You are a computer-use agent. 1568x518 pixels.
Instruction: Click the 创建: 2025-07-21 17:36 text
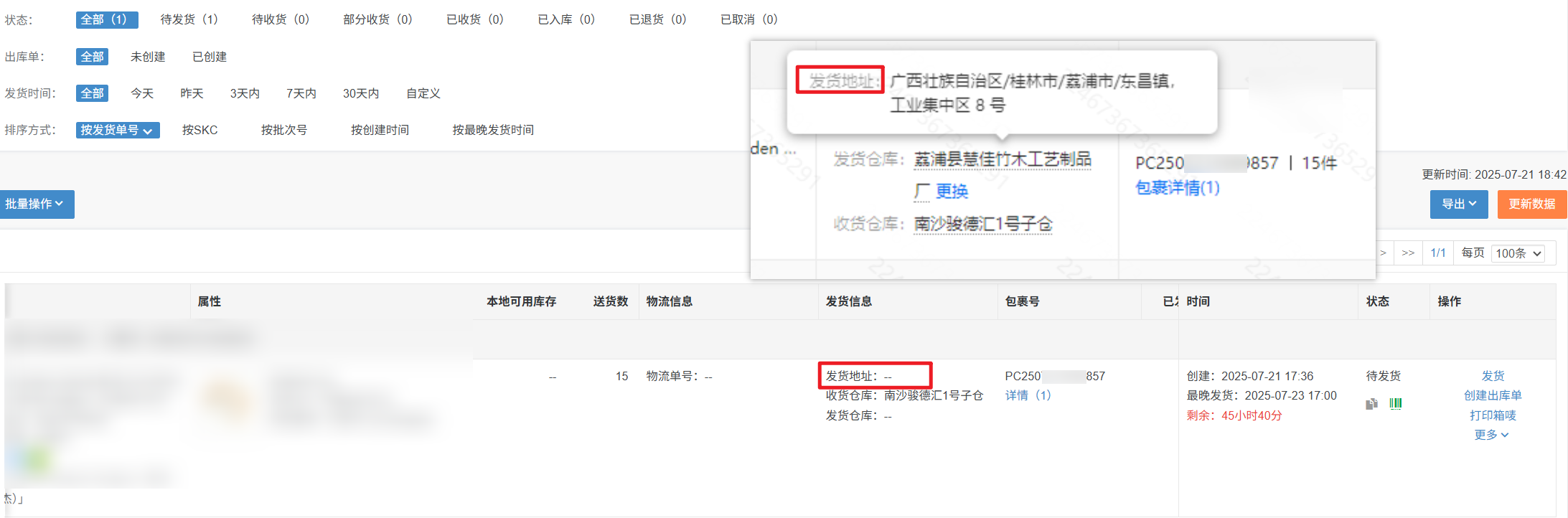pos(1250,376)
